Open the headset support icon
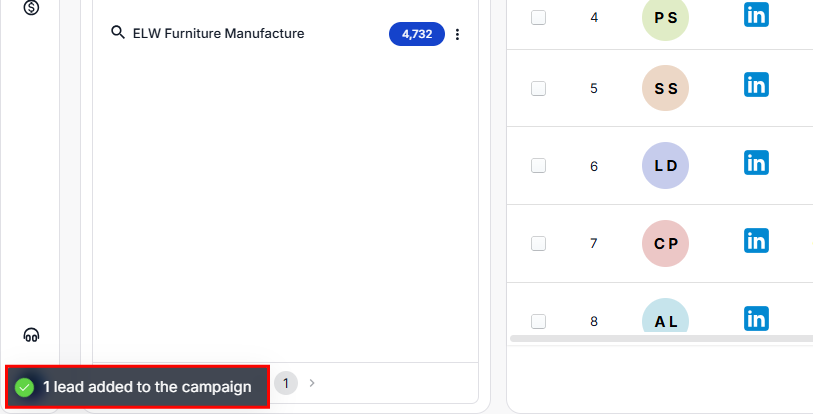 point(31,335)
